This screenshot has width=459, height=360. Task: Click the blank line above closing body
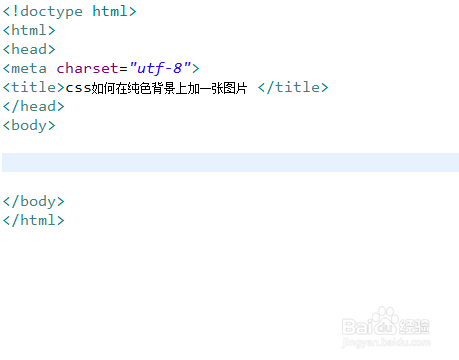point(230,182)
